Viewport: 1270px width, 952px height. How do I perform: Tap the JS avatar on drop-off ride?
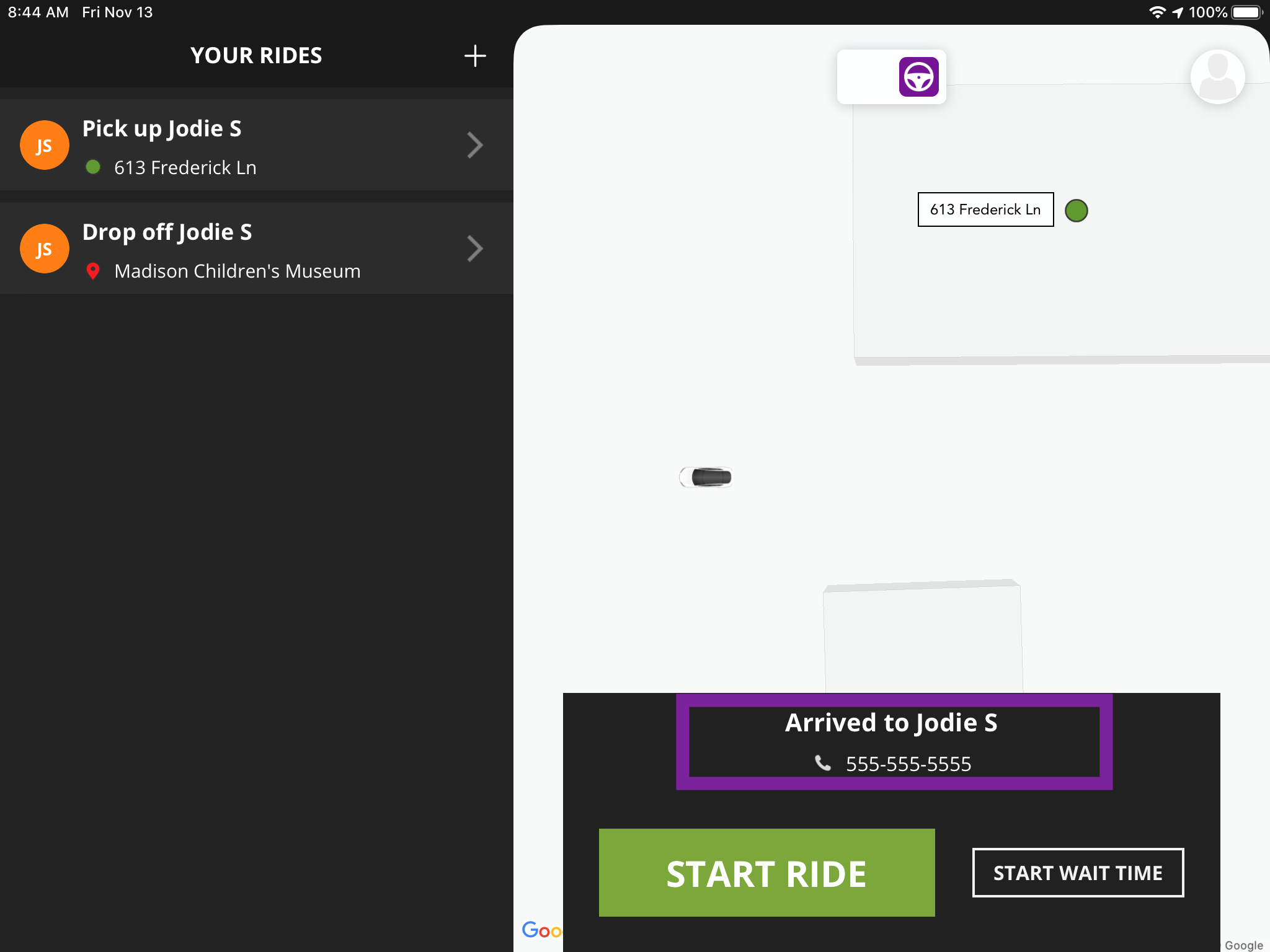[x=45, y=249]
